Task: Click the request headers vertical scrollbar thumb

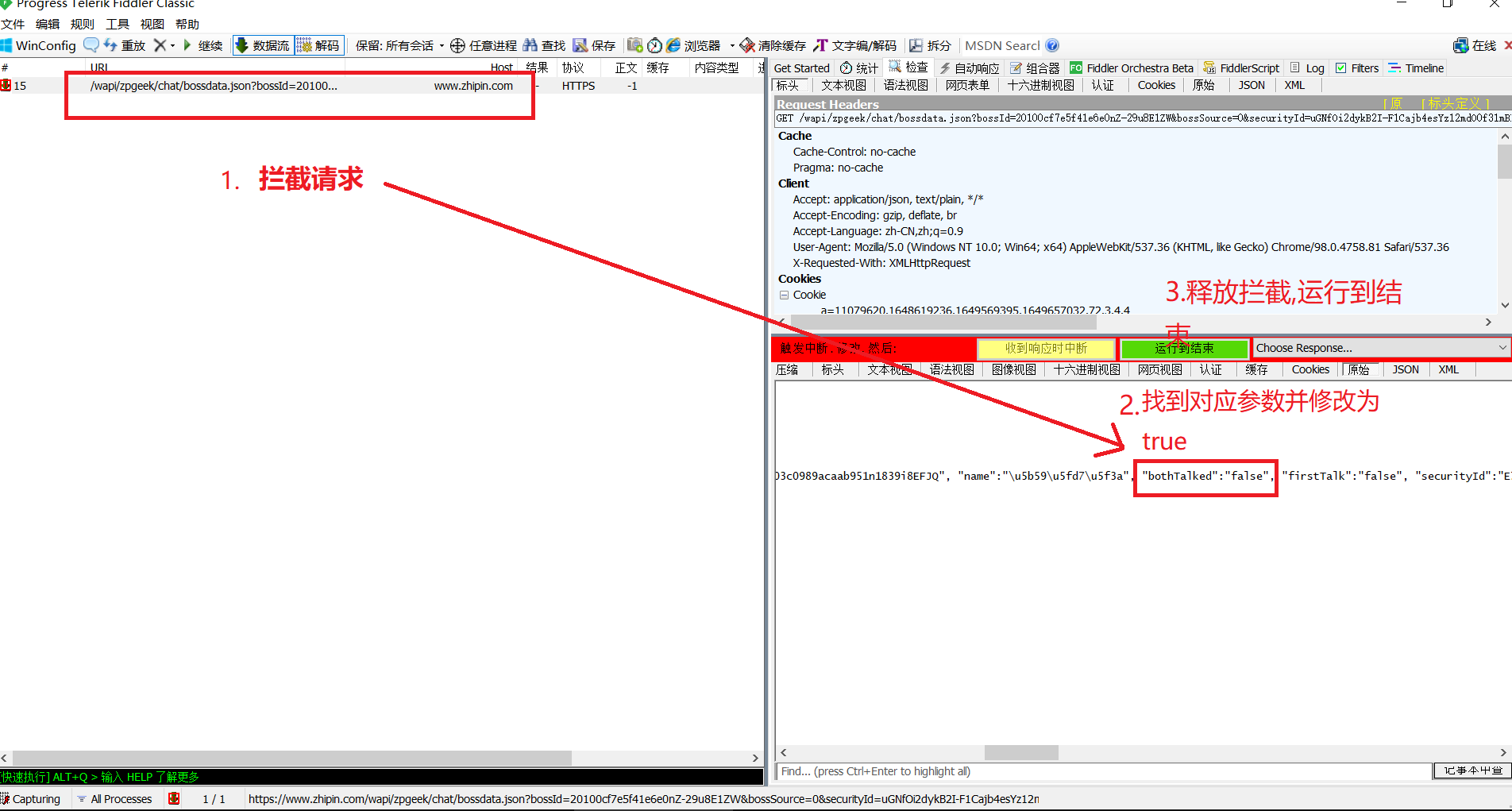Action: click(1504, 160)
